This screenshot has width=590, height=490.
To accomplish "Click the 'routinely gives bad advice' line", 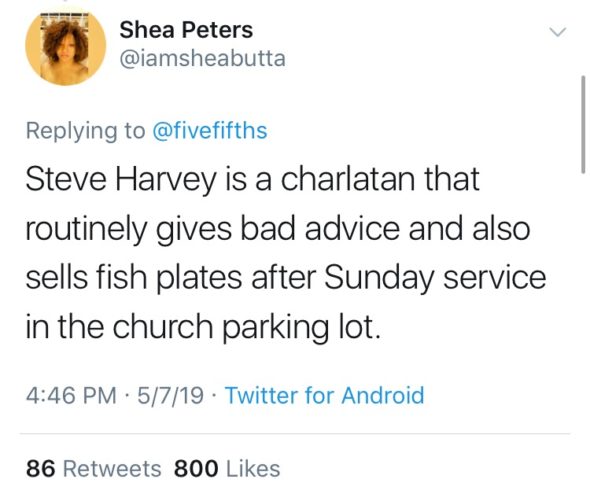I will pyautogui.click(x=278, y=229).
